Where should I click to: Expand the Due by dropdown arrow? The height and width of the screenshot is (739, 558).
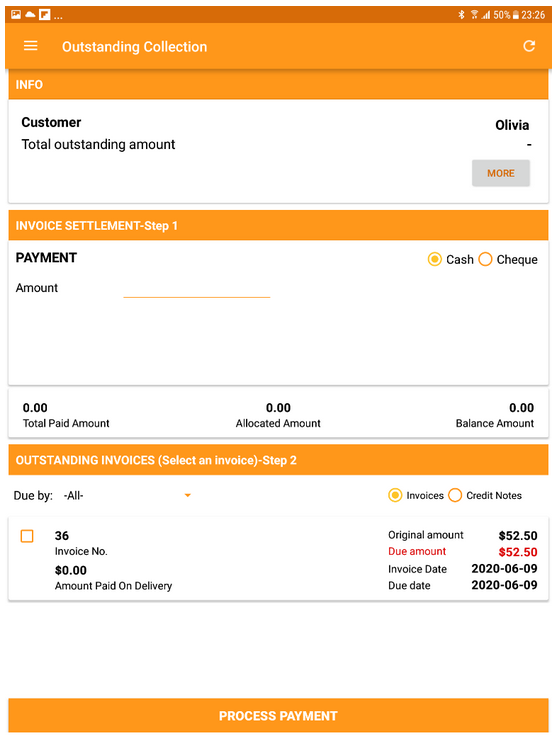point(188,495)
